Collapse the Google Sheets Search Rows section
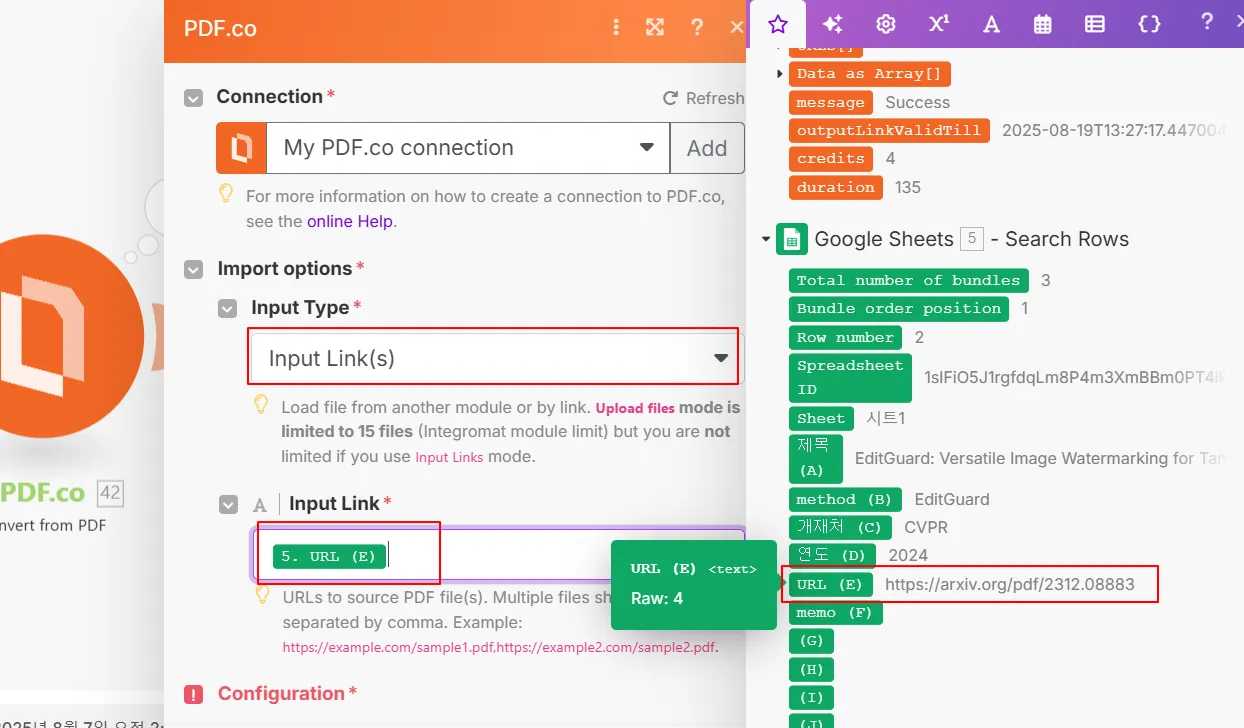 click(766, 240)
